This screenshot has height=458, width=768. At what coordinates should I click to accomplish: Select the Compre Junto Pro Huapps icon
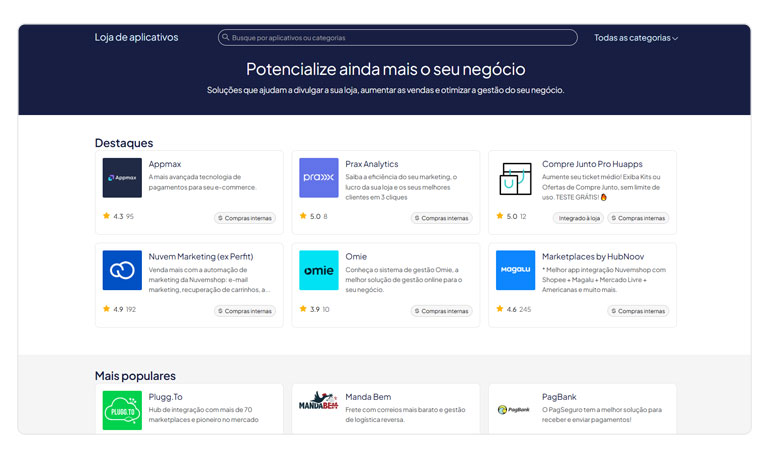pyautogui.click(x=515, y=178)
